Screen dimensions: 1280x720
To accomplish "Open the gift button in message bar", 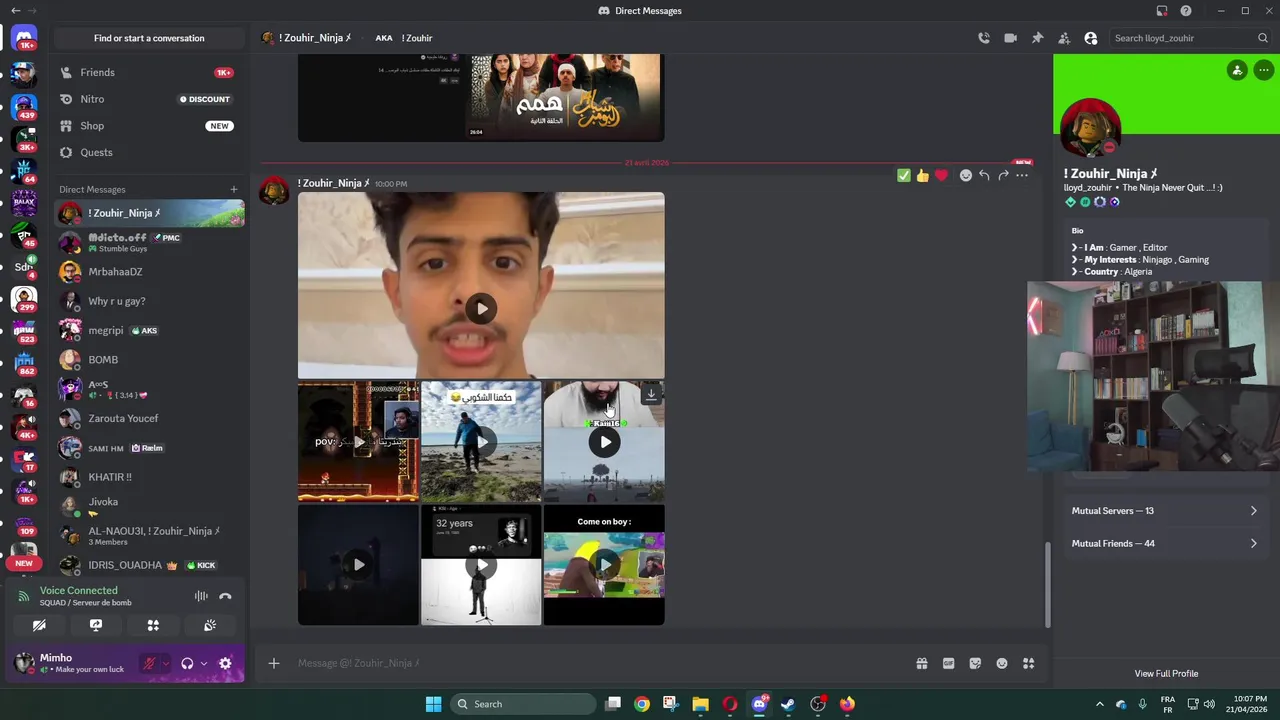I will click(921, 663).
